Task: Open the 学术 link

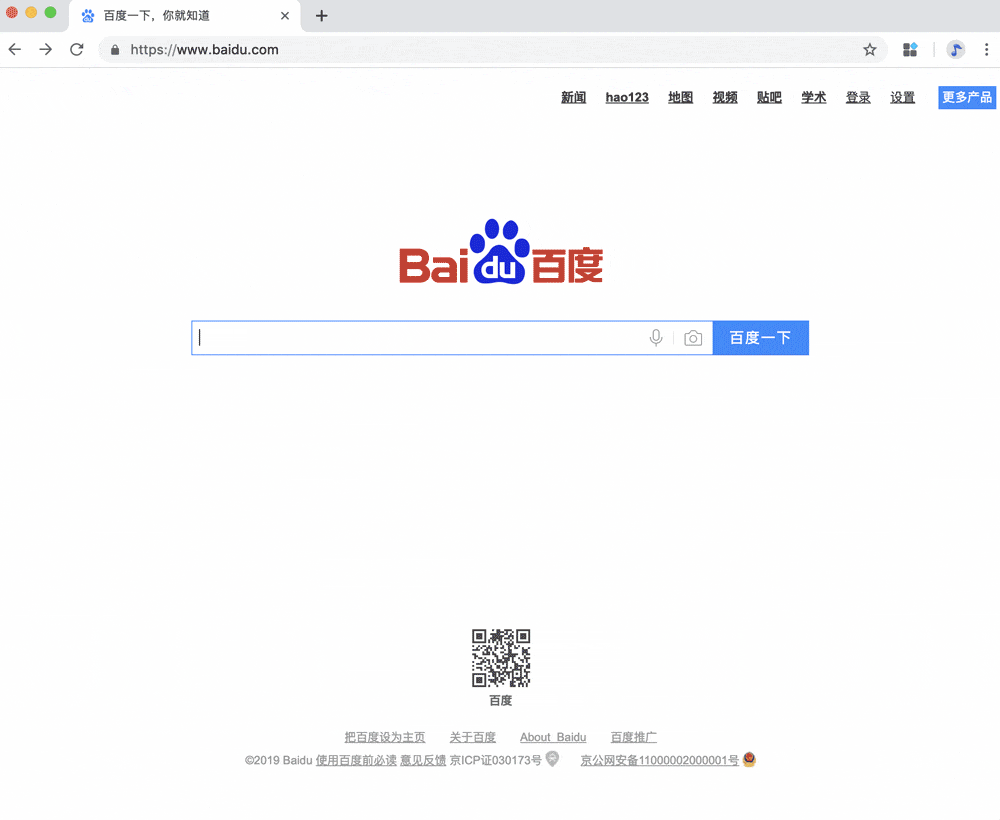Action: (x=814, y=98)
